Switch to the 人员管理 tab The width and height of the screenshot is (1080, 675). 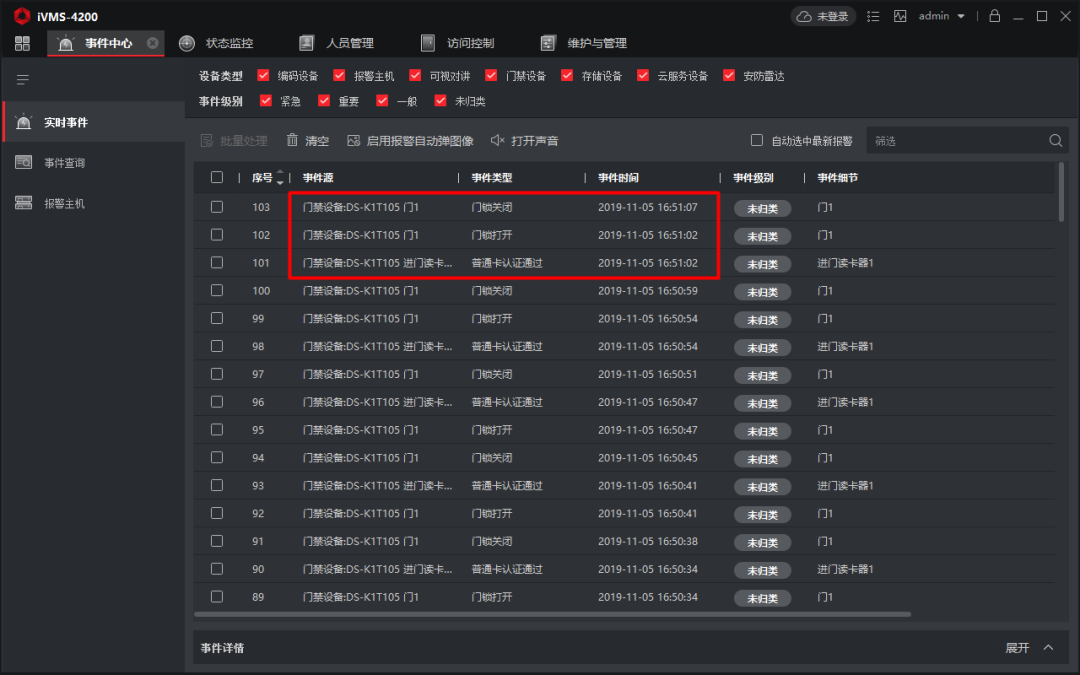point(337,43)
